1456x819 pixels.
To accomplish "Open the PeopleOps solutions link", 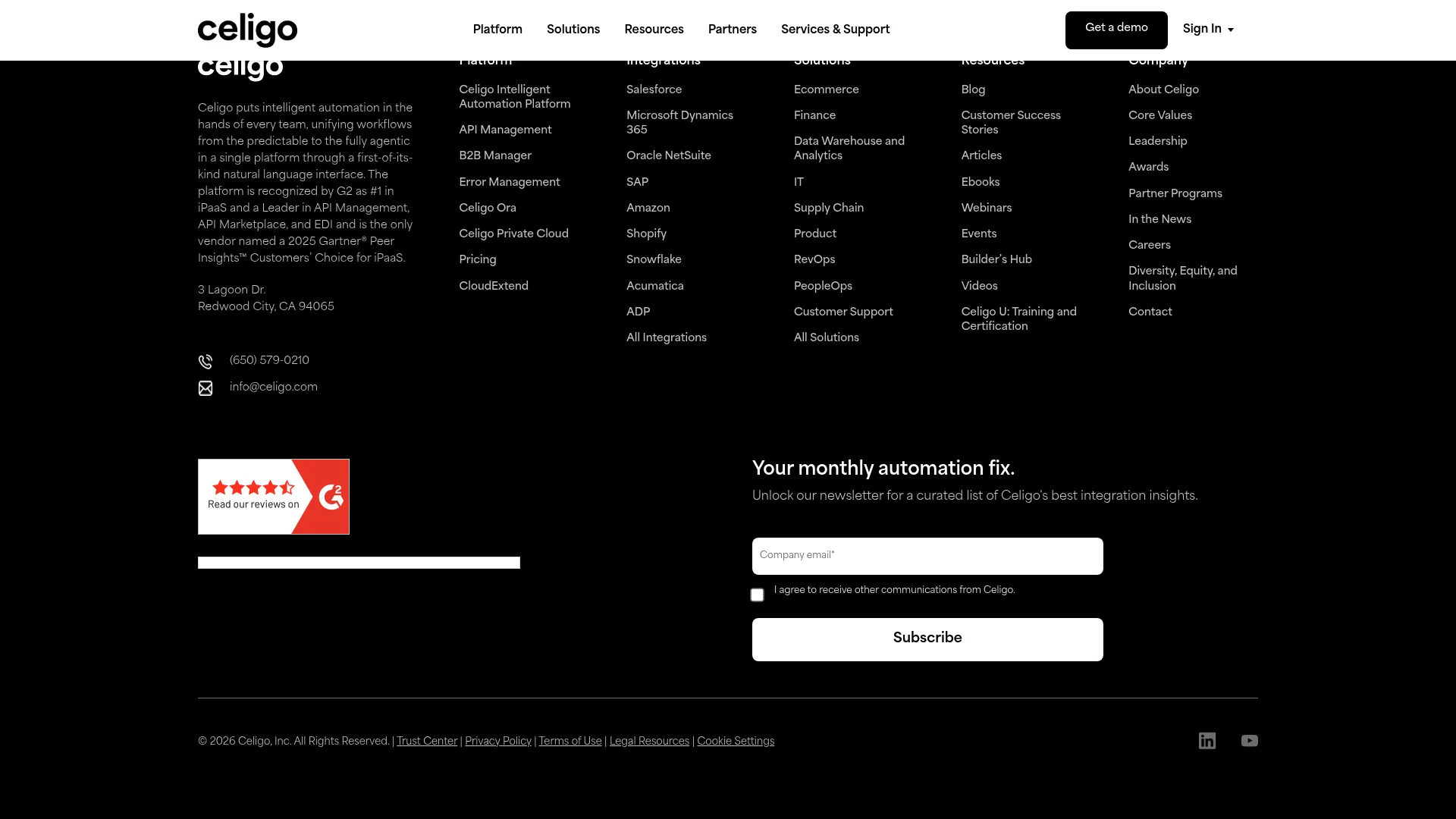I will click(x=823, y=287).
